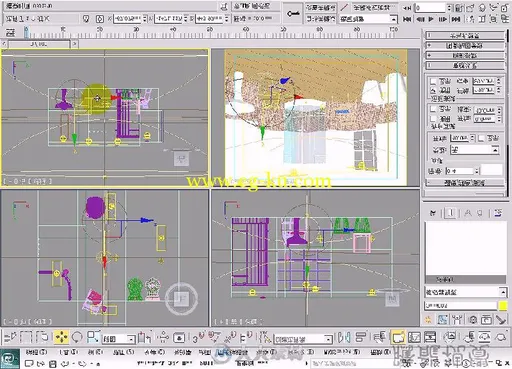Viewport: 512px width, 369px height.
Task: Open the Layer Manager icon
Action: (379, 337)
